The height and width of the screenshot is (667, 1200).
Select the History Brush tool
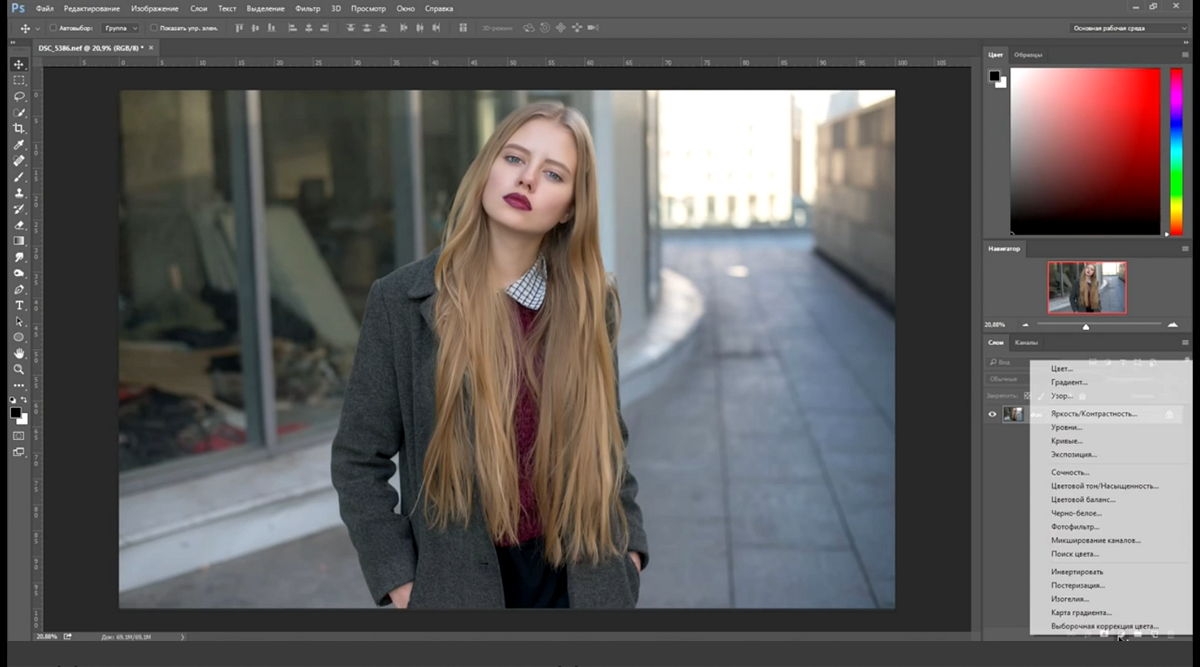click(x=19, y=208)
